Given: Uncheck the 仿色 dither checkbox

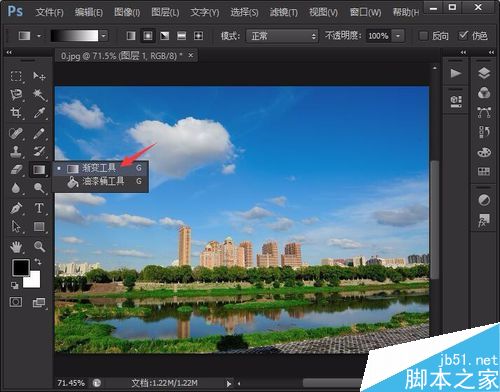Looking at the screenshot, I should 463,35.
